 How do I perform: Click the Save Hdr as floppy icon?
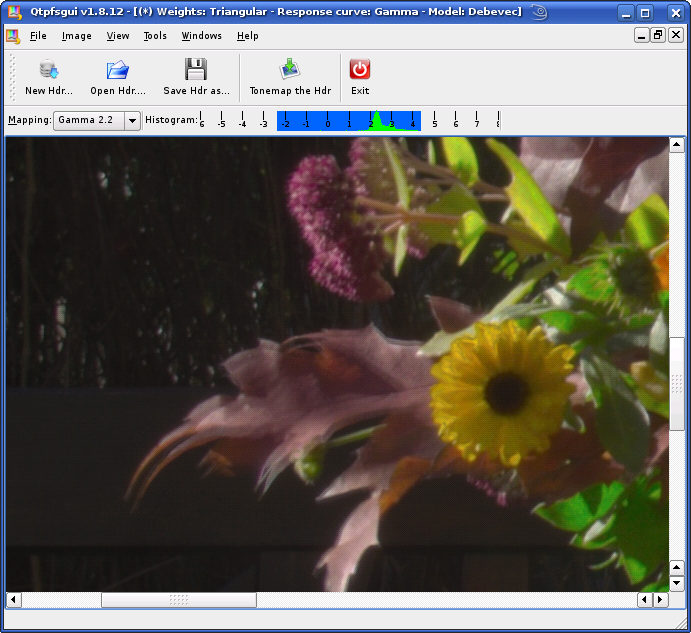pos(196,69)
